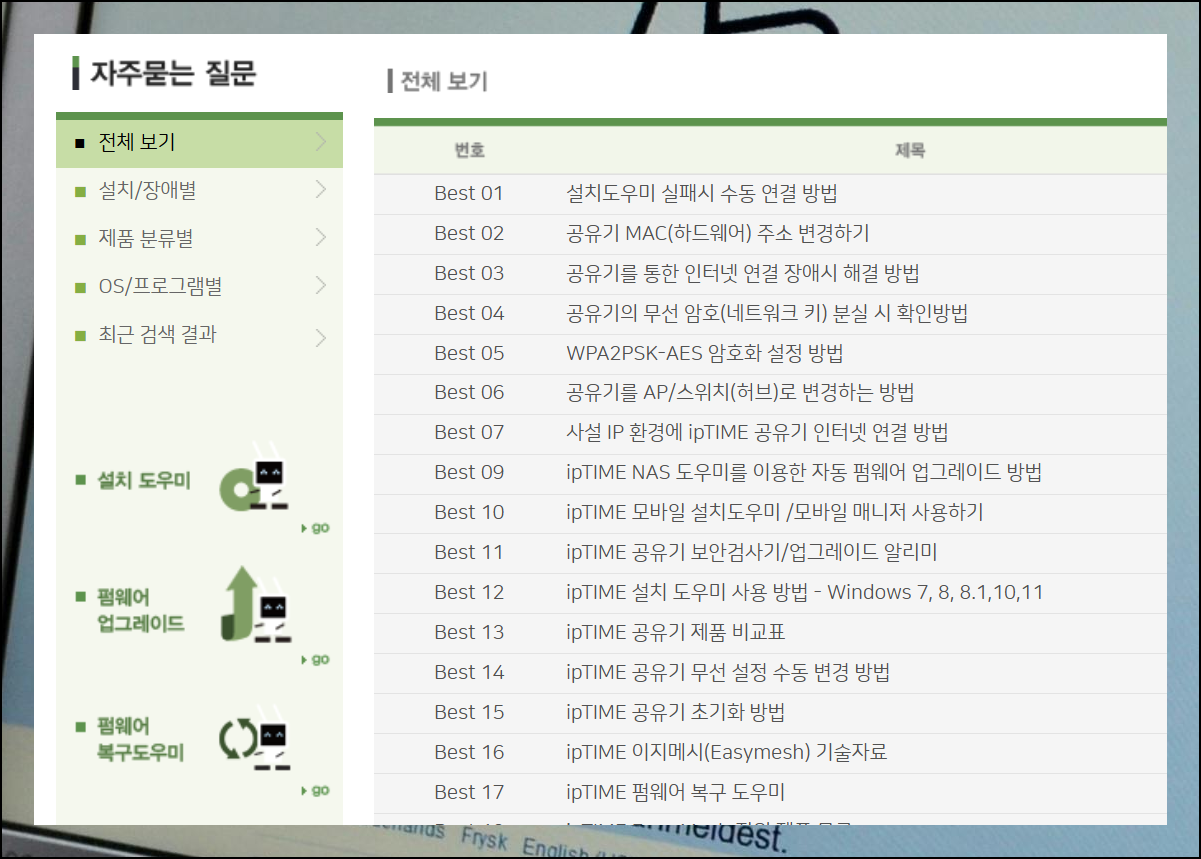
Task: Click the Best 10 number cell
Action: 469,512
